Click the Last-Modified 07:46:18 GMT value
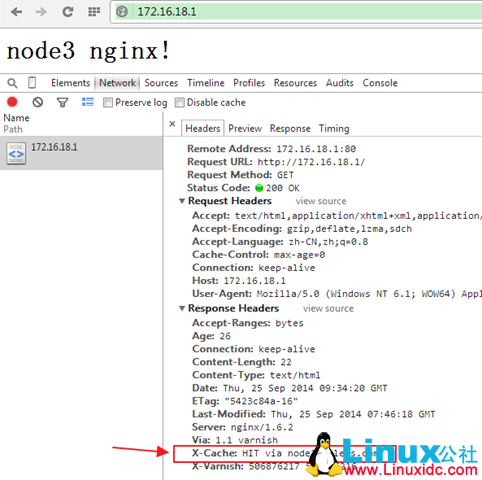Screen dimensions: 482x480 (x=353, y=414)
